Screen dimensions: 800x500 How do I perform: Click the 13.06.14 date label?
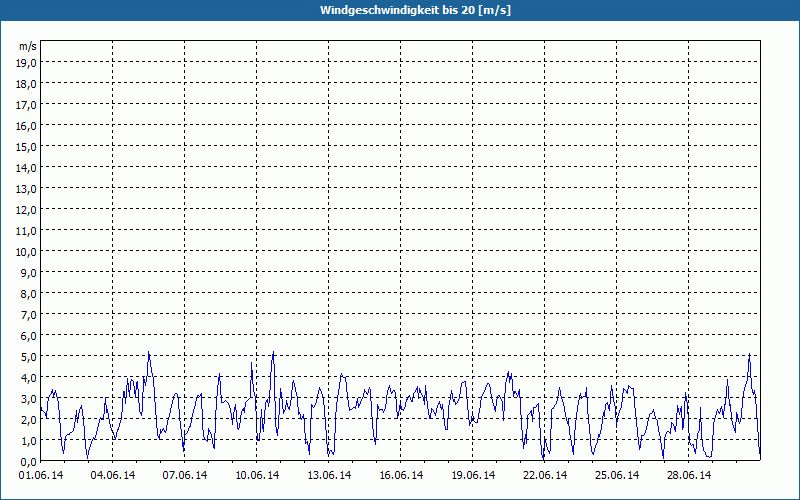point(329,475)
